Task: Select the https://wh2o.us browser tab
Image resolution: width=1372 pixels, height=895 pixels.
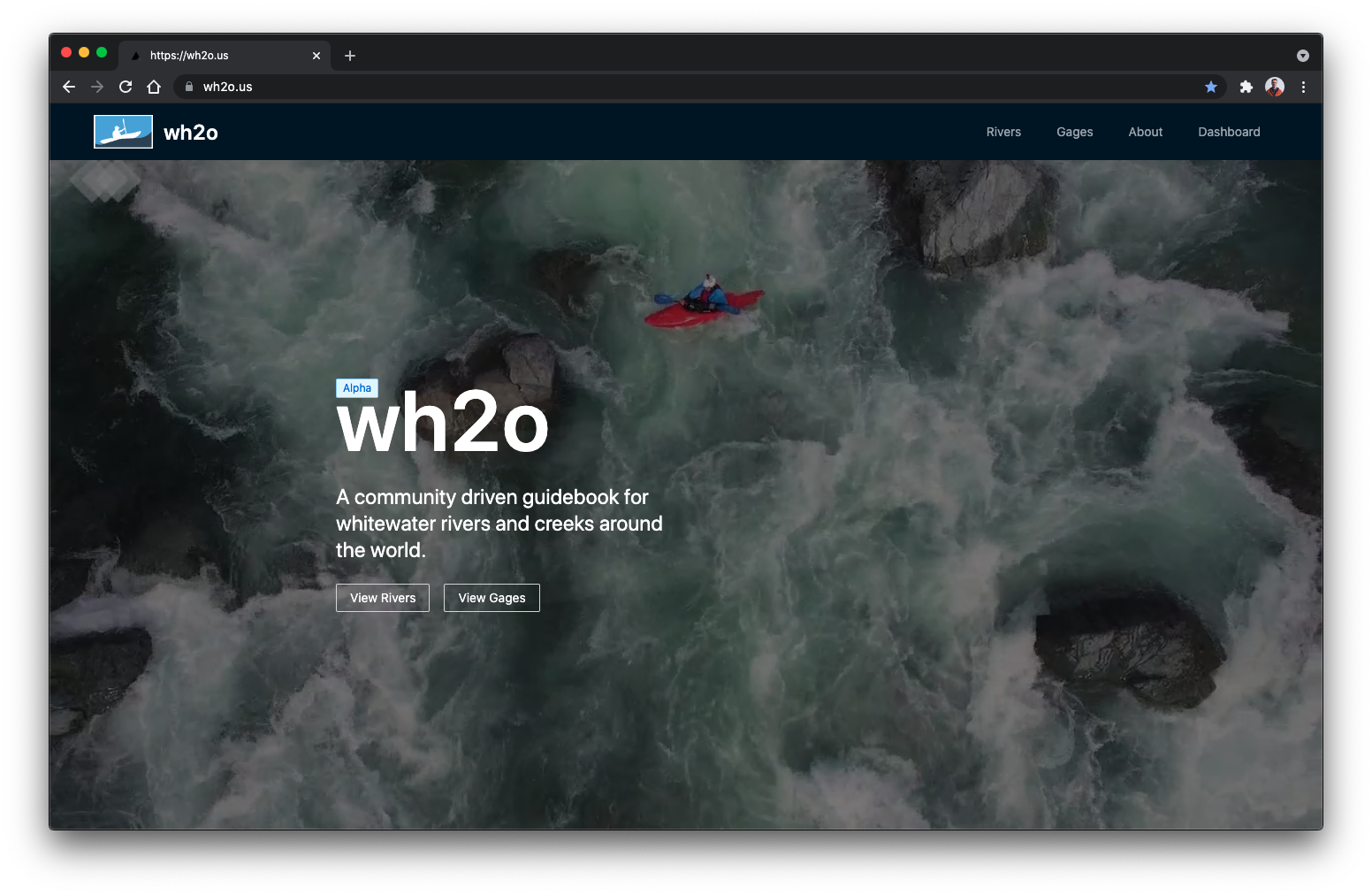Action: point(225,56)
